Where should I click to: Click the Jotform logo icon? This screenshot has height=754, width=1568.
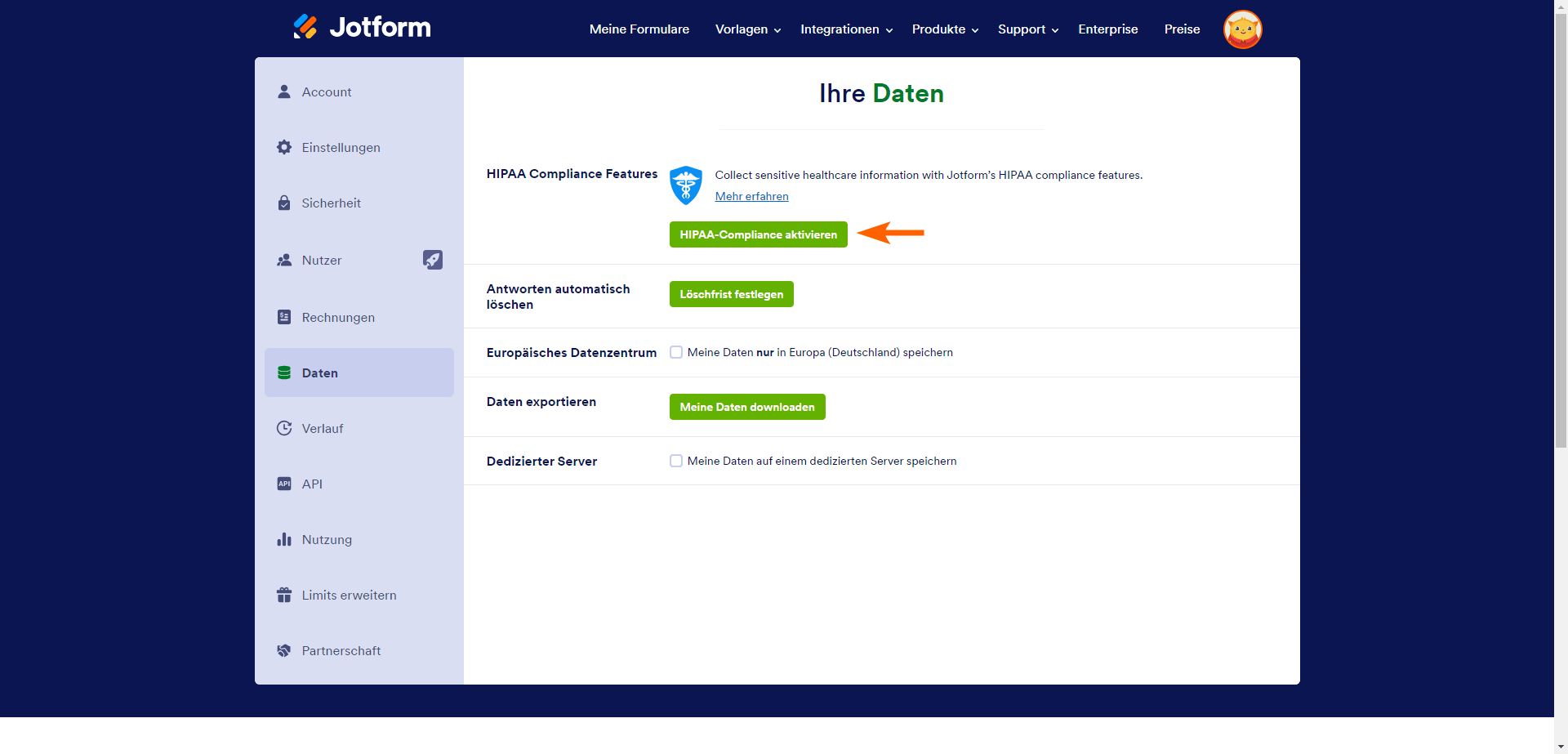(x=305, y=27)
